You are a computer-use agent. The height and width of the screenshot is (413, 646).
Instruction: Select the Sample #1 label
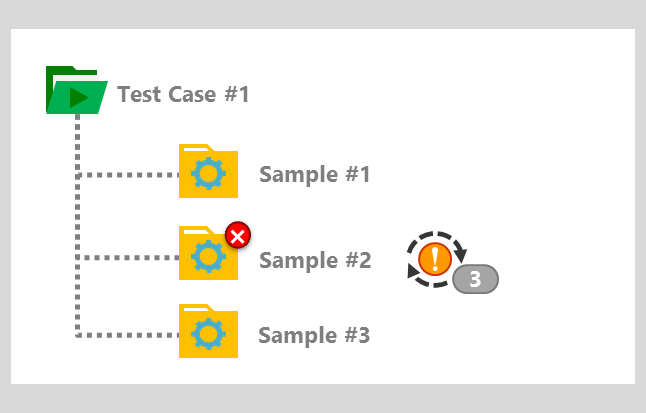pos(315,174)
